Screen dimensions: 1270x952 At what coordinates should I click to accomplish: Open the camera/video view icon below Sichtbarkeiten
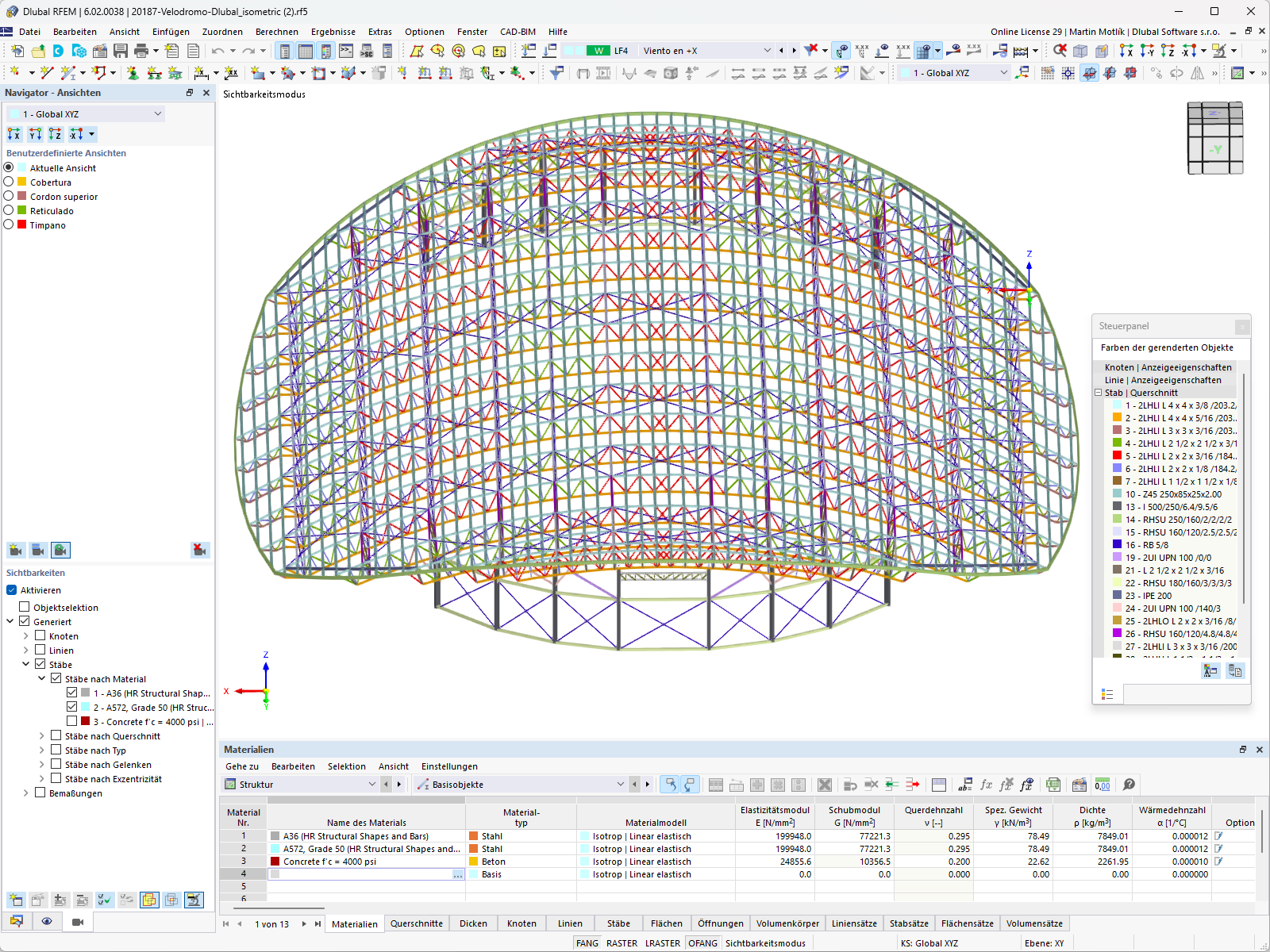[76, 921]
